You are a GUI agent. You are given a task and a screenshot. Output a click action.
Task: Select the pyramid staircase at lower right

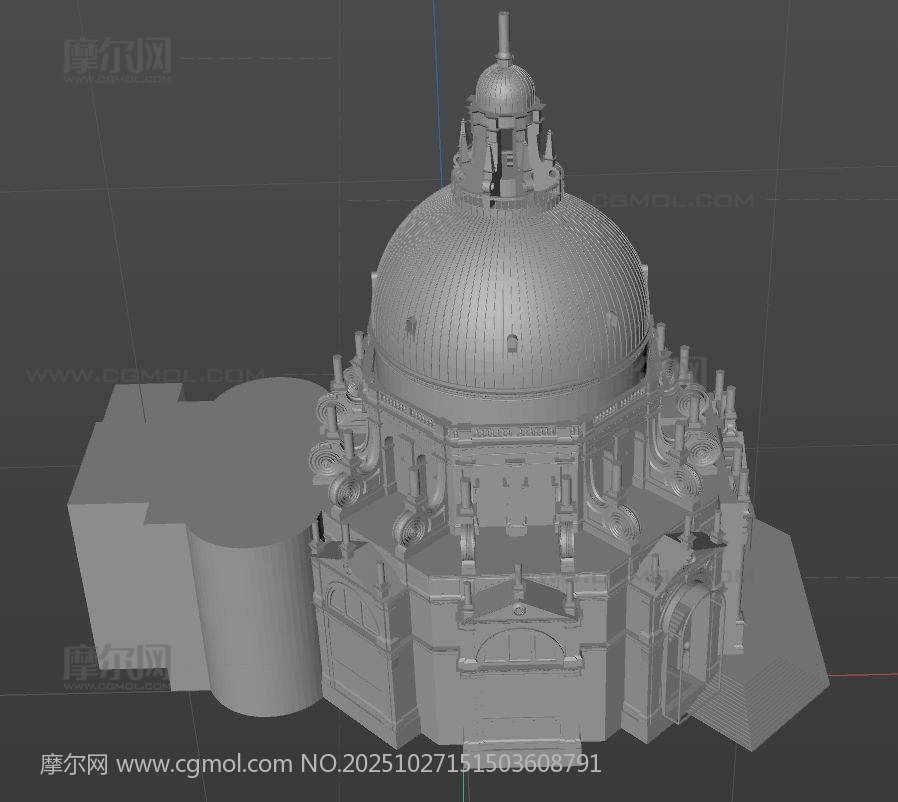click(x=760, y=690)
